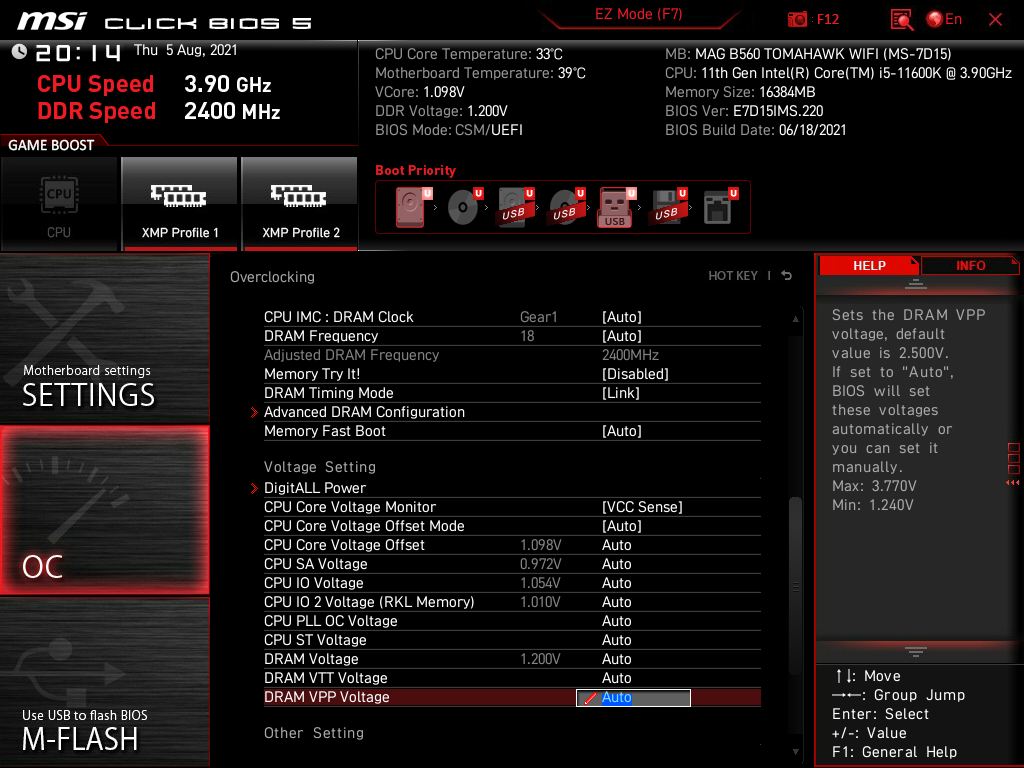Image resolution: width=1024 pixels, height=768 pixels.
Task: Edit the DRAM VPP Voltage input field
Action: coord(633,697)
